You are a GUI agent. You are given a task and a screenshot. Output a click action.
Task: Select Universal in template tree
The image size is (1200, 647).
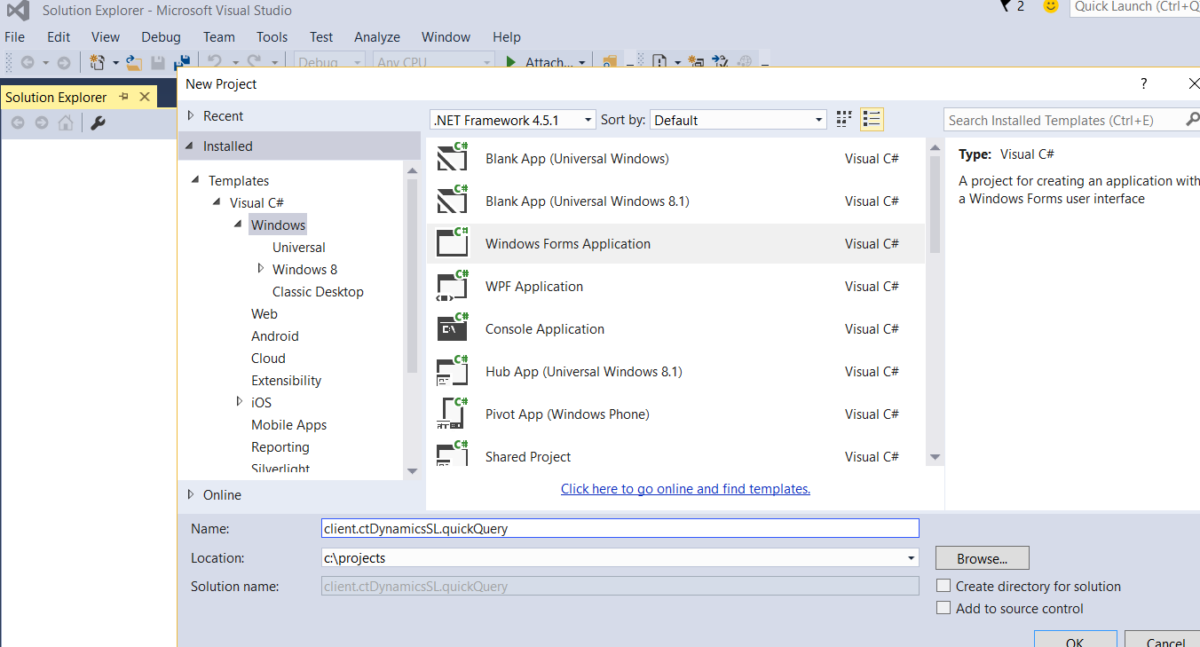pos(299,247)
